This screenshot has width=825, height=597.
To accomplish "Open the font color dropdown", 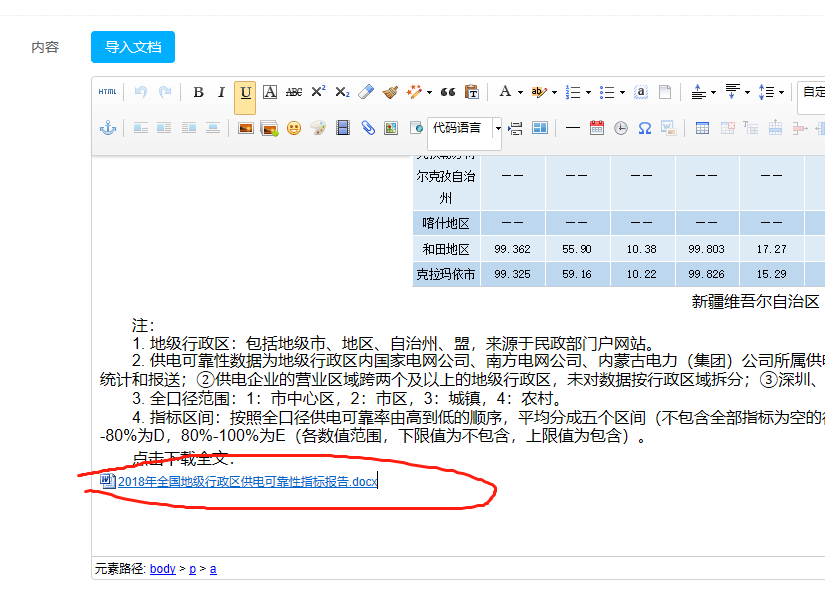I will click(520, 92).
